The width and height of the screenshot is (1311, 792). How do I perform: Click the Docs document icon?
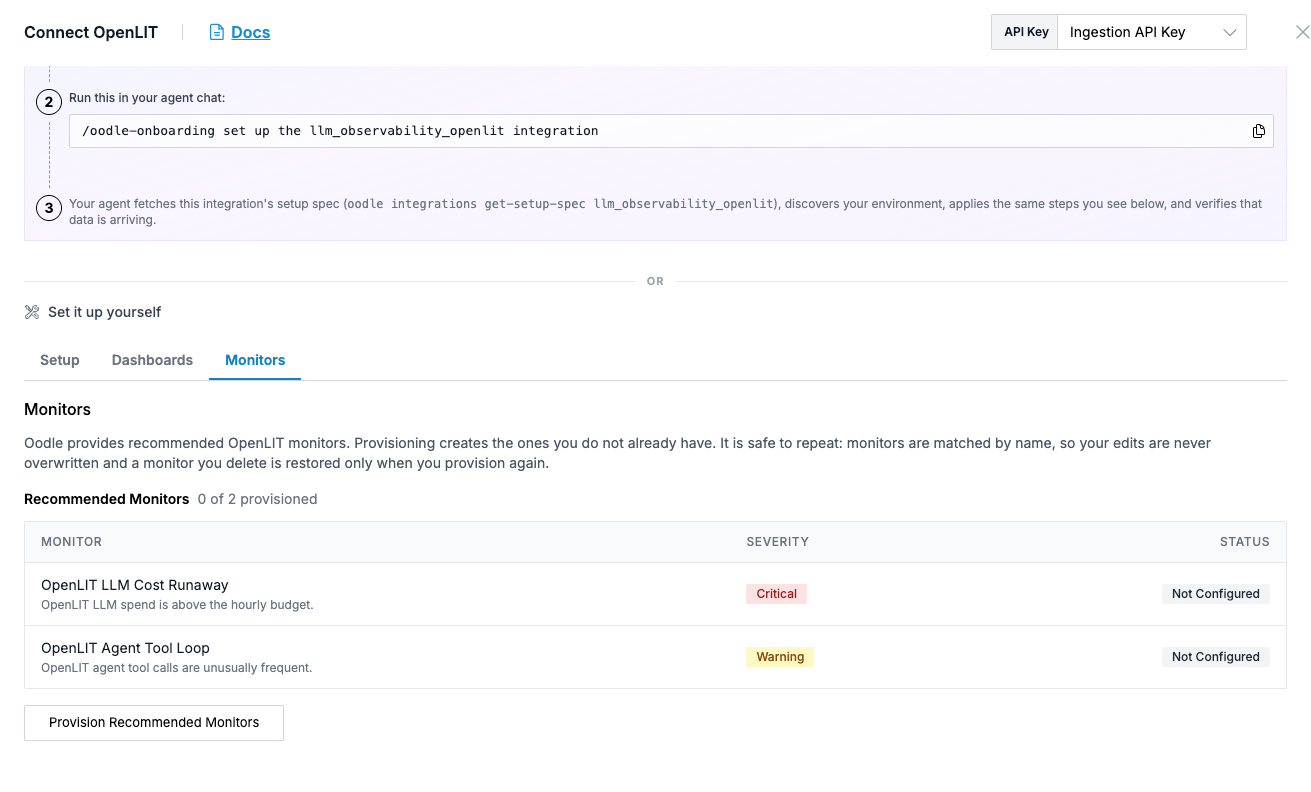click(216, 32)
